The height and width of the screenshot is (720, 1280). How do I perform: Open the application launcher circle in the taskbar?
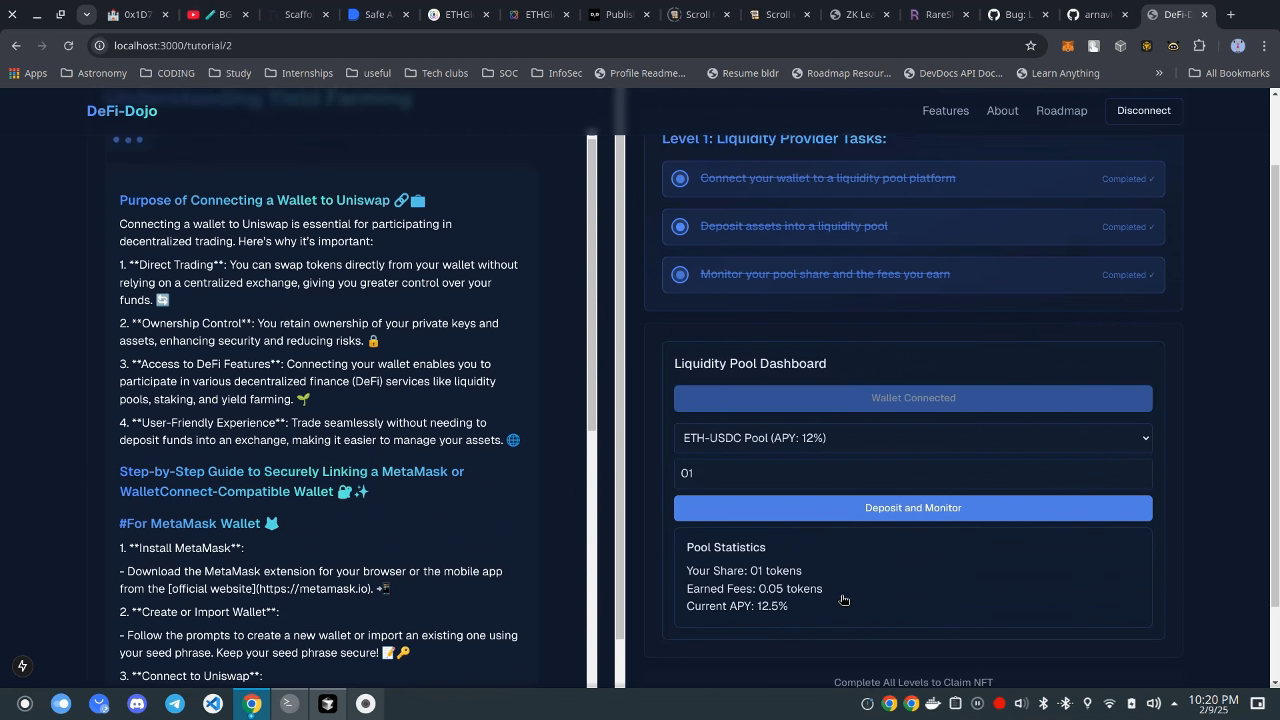pyautogui.click(x=25, y=704)
